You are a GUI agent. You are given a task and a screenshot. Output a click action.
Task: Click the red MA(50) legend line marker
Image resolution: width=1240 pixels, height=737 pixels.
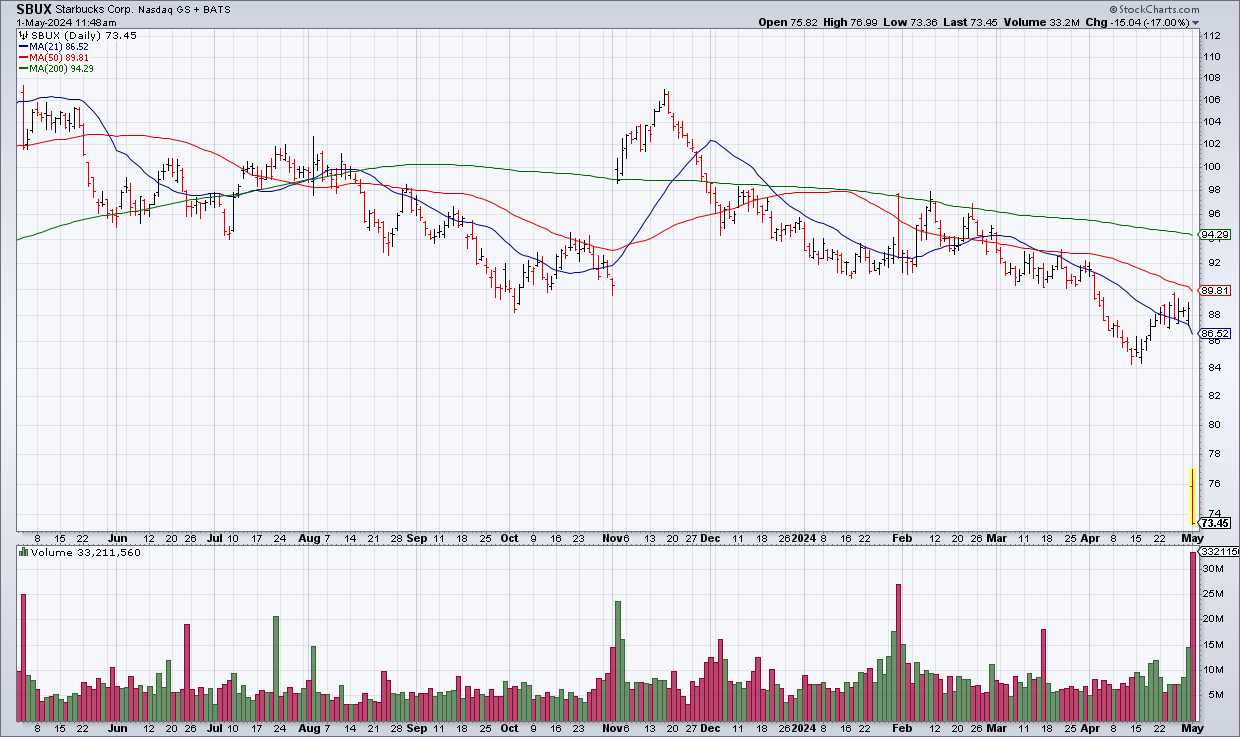22,57
